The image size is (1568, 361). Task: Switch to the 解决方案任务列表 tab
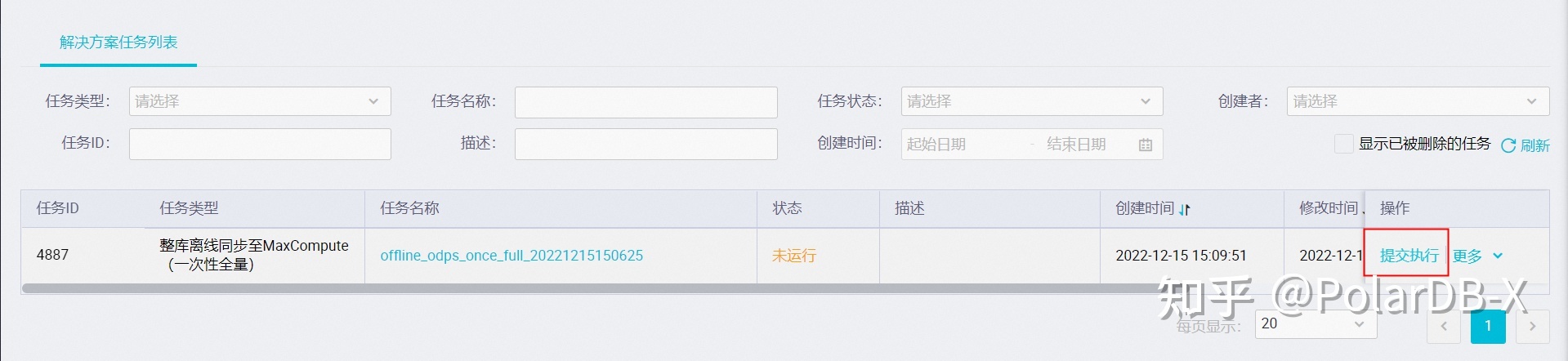pos(118,42)
